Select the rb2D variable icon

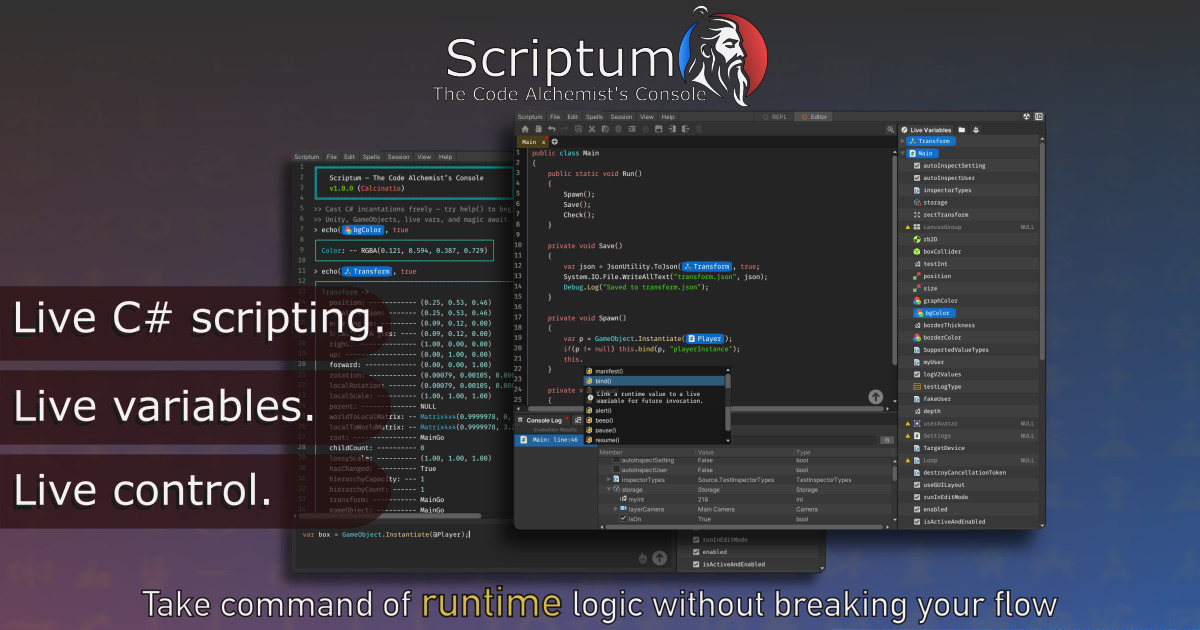click(916, 239)
